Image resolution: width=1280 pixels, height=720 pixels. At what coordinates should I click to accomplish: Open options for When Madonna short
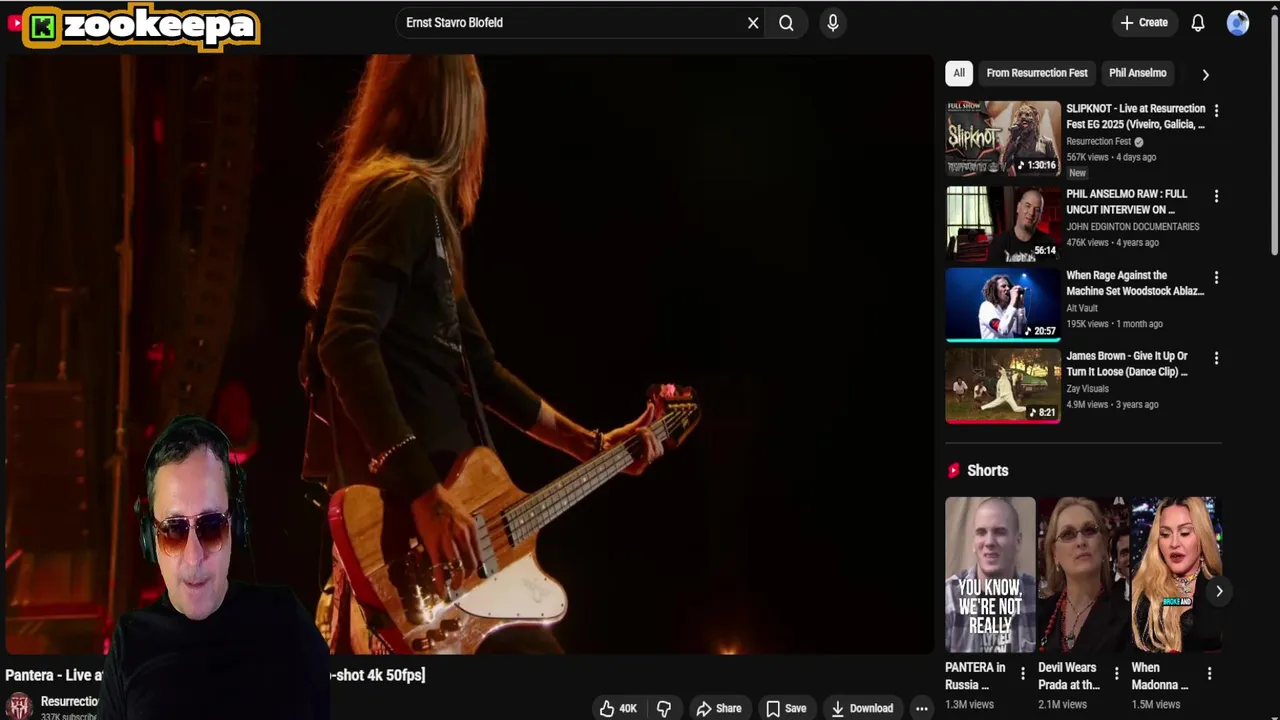(x=1209, y=674)
